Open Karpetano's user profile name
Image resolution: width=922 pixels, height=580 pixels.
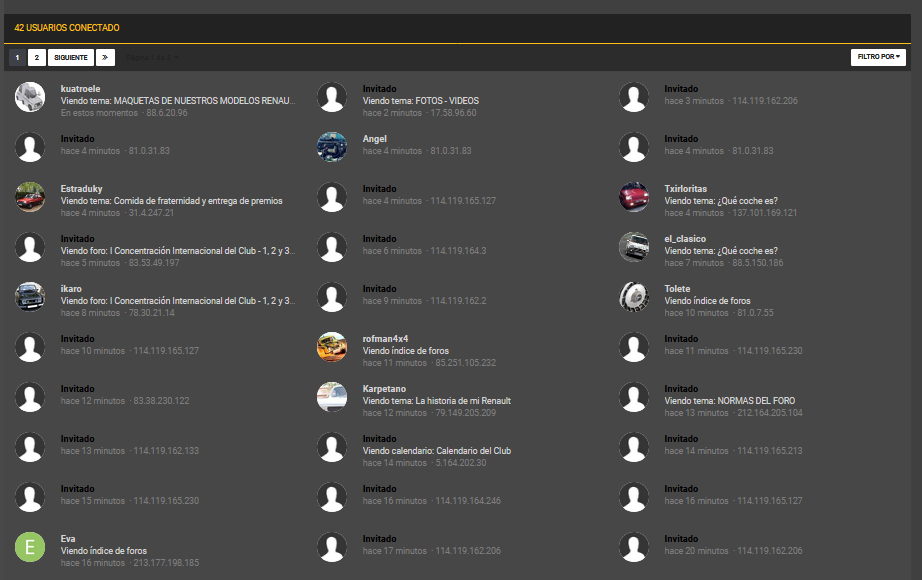click(x=384, y=389)
